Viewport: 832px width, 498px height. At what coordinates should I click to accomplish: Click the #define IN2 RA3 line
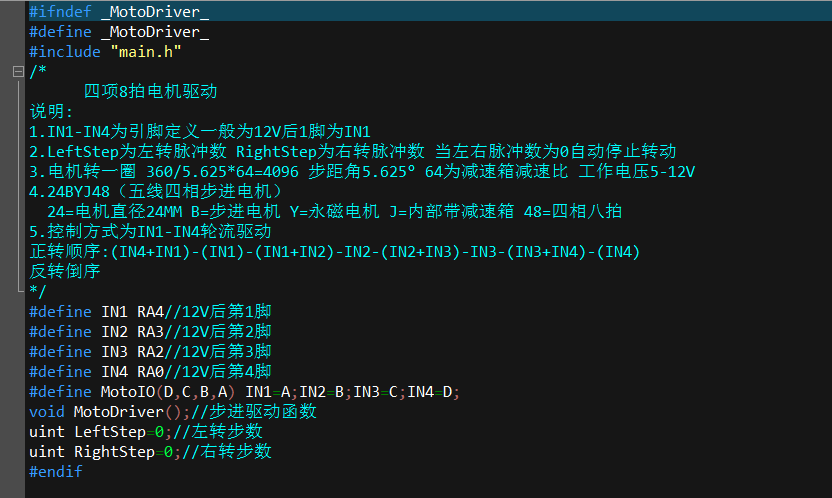tap(150, 331)
